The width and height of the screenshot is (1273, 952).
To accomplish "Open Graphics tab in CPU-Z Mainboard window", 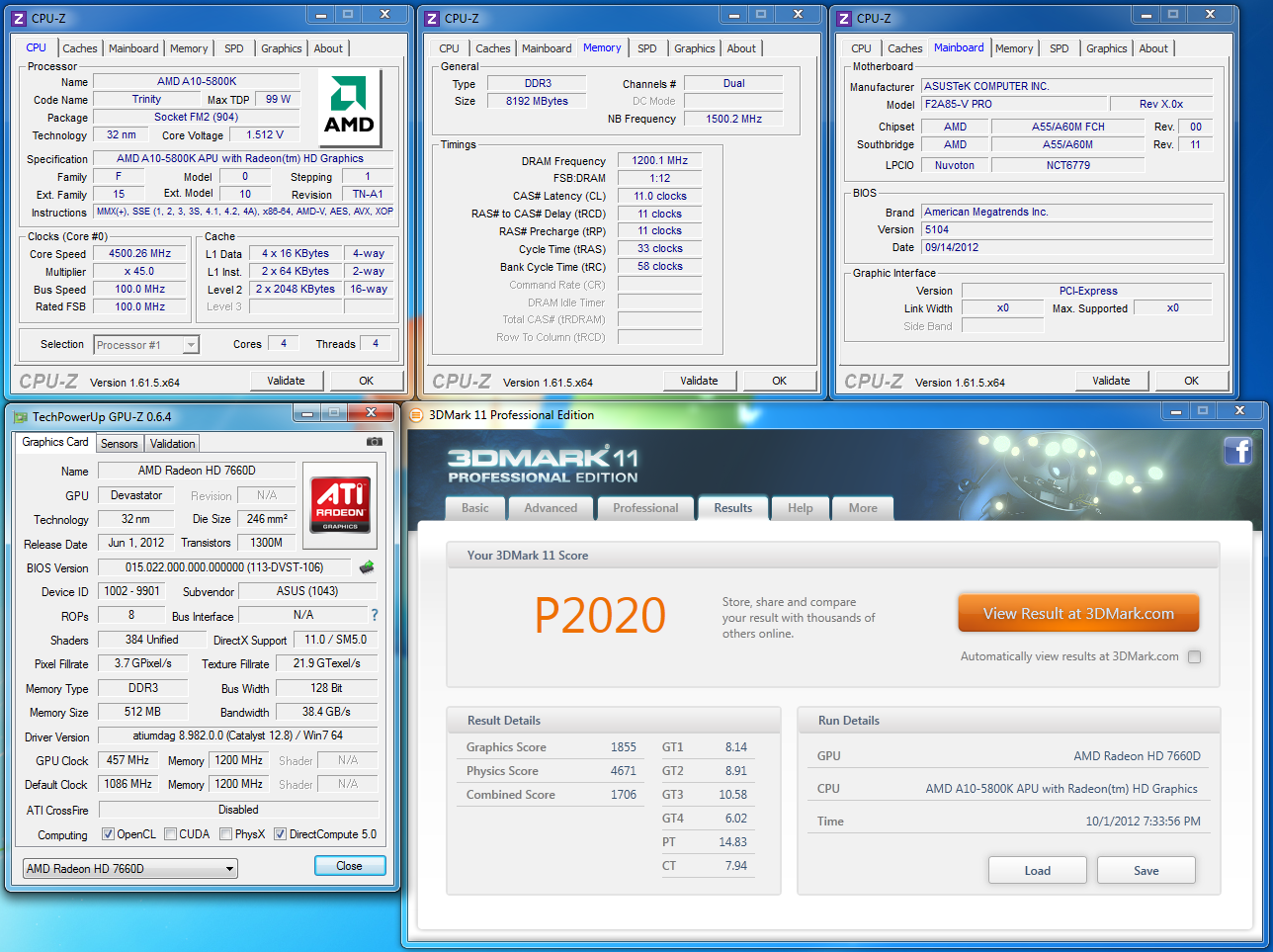I will [1107, 48].
